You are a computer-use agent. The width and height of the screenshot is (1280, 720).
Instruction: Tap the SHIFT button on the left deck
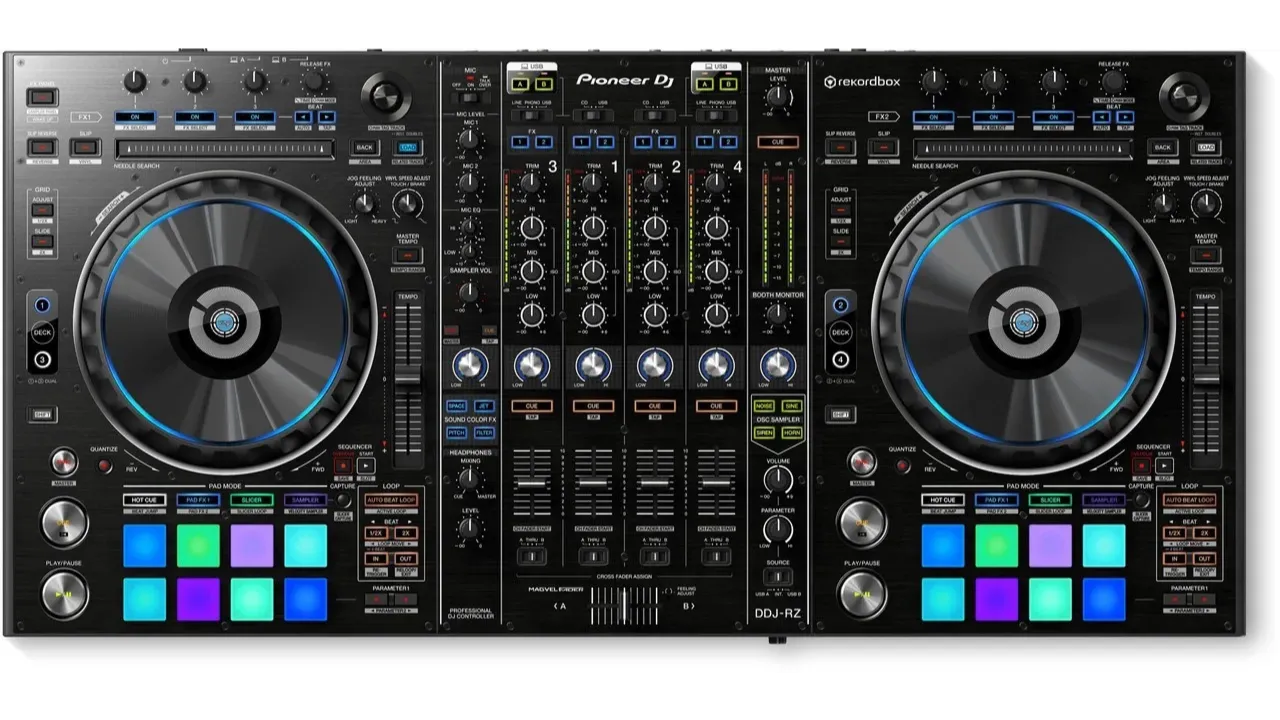[x=42, y=413]
